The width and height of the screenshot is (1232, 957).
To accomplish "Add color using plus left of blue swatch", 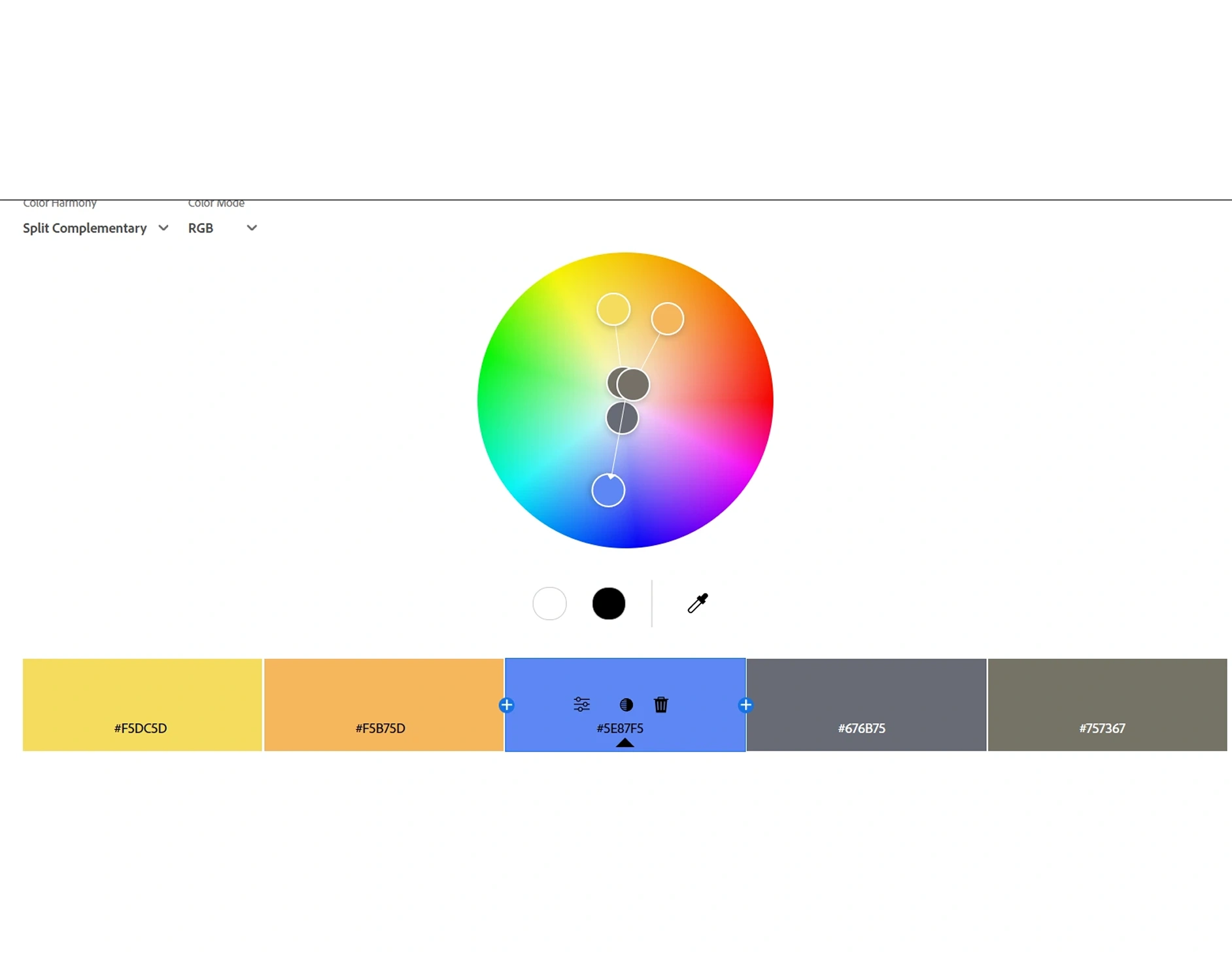I will [x=506, y=705].
